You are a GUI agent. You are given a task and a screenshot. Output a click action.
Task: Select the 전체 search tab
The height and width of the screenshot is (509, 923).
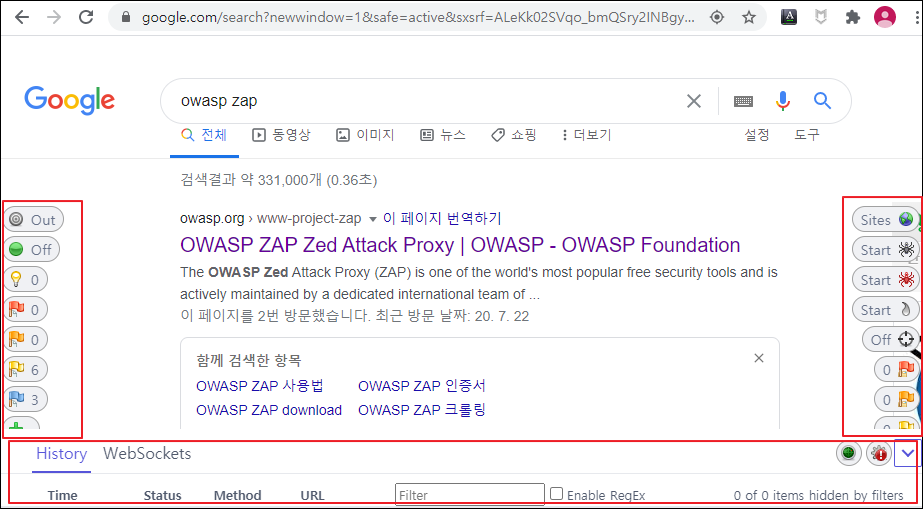(204, 135)
